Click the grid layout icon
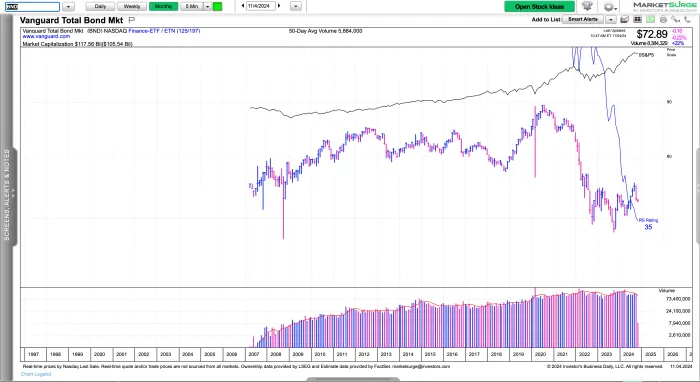The width and height of the screenshot is (700, 382). coord(638,19)
